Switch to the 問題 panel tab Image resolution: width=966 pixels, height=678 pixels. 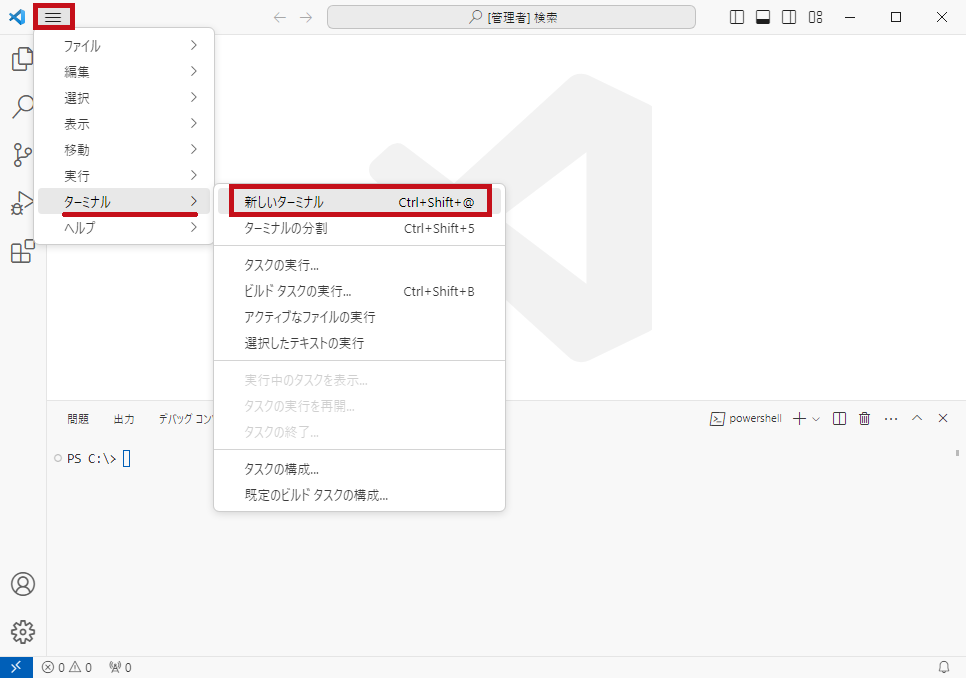[x=78, y=419]
